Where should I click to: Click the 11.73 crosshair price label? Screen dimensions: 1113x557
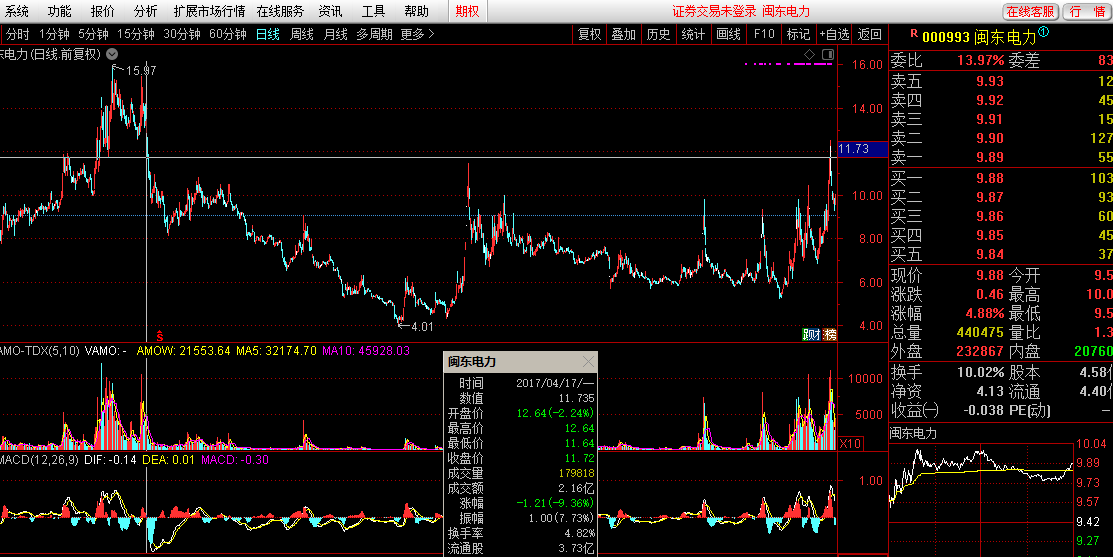862,149
